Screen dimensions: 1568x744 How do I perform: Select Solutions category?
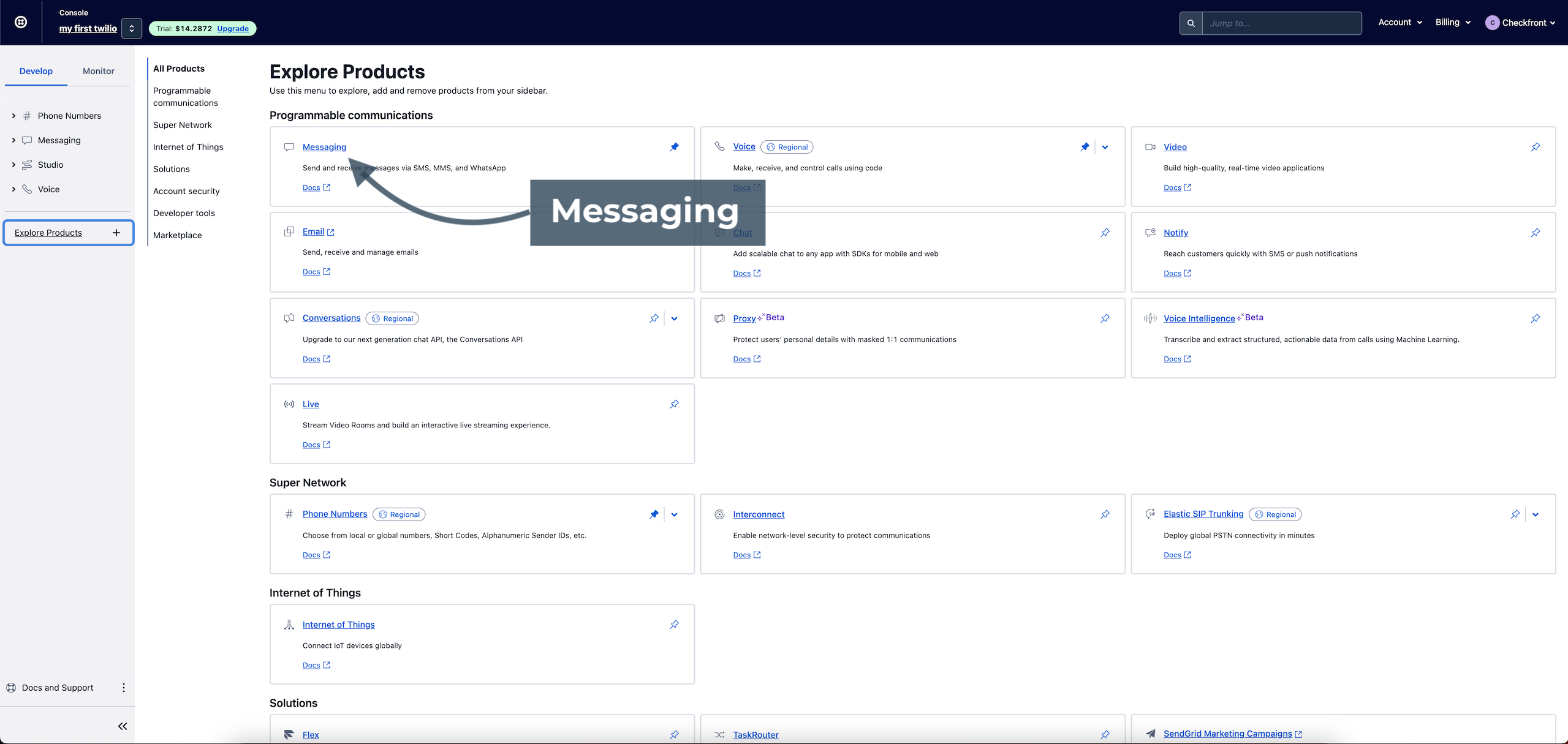(172, 169)
